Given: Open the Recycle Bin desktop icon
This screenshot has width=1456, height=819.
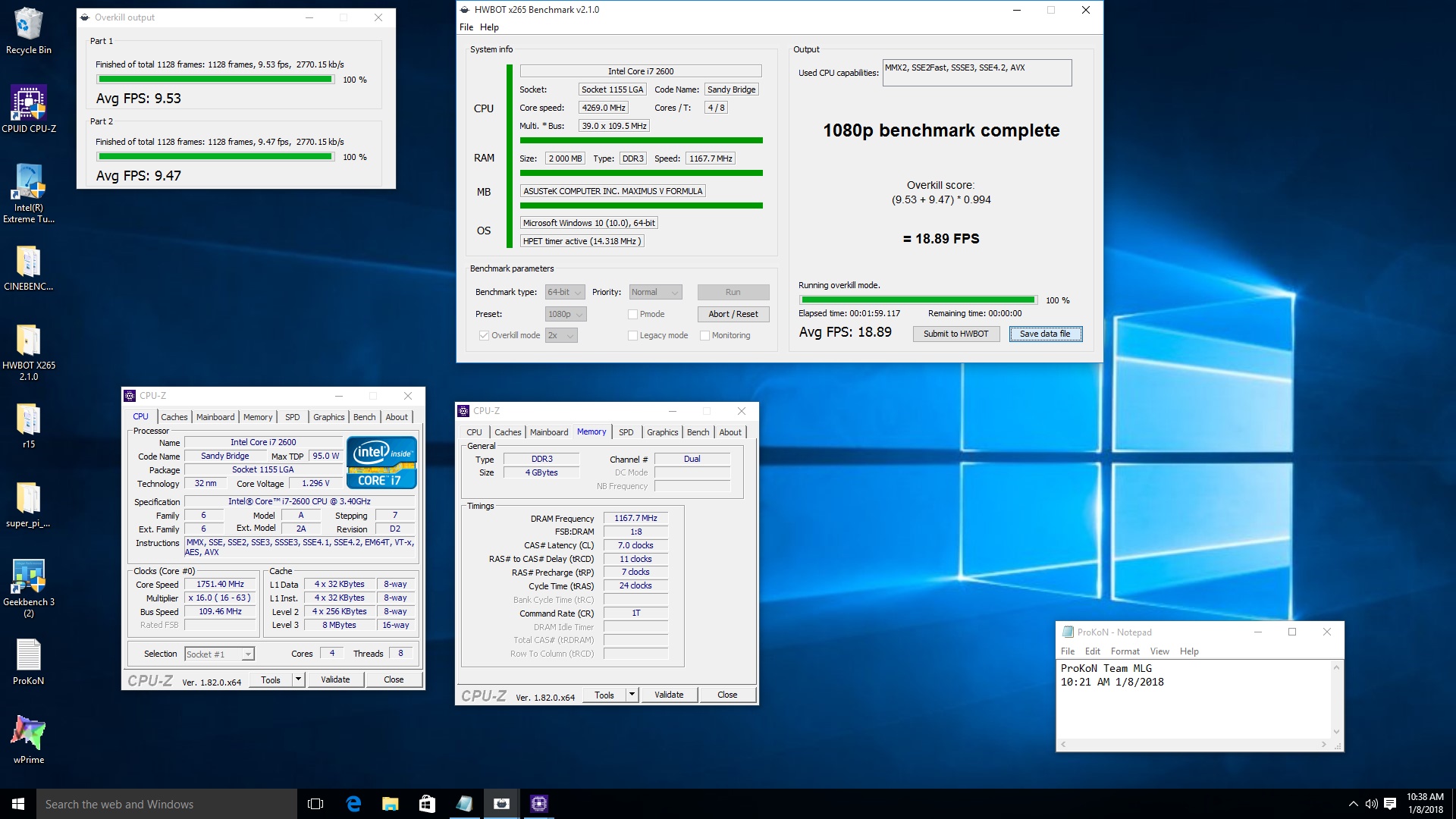Looking at the screenshot, I should tap(28, 32).
